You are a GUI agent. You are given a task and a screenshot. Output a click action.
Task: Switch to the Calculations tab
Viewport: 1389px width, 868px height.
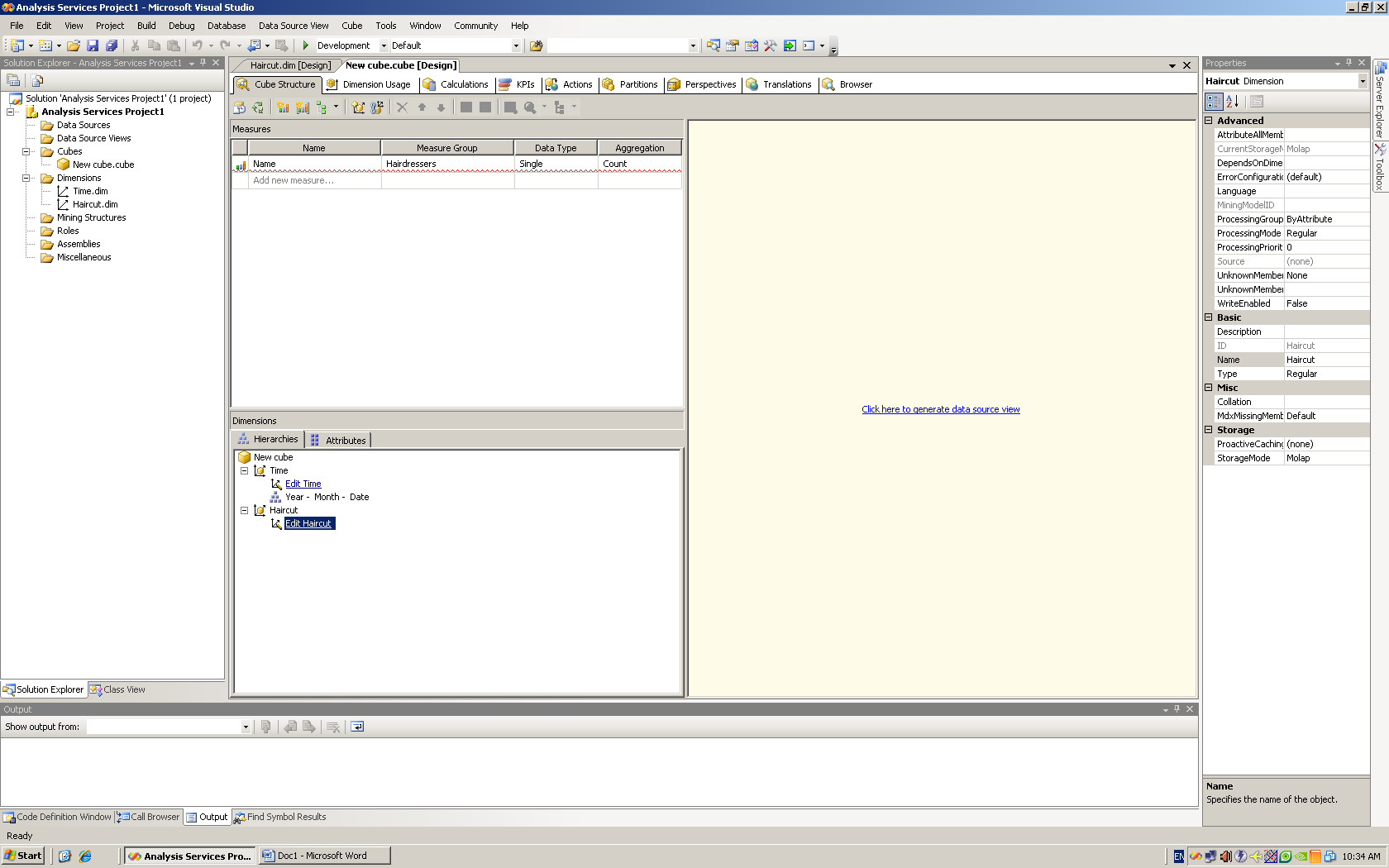point(456,84)
